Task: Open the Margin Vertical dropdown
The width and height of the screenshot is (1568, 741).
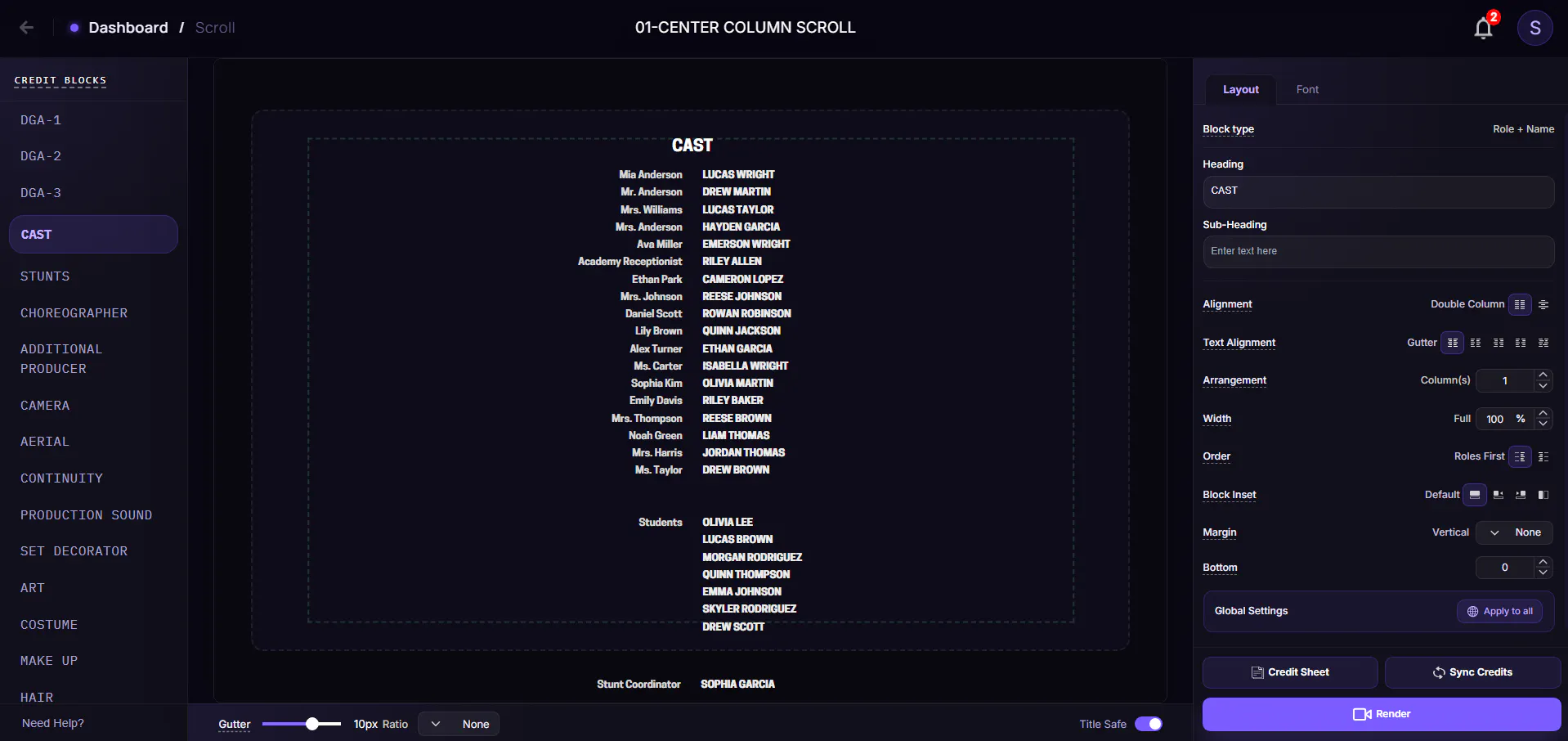Action: (x=1515, y=532)
